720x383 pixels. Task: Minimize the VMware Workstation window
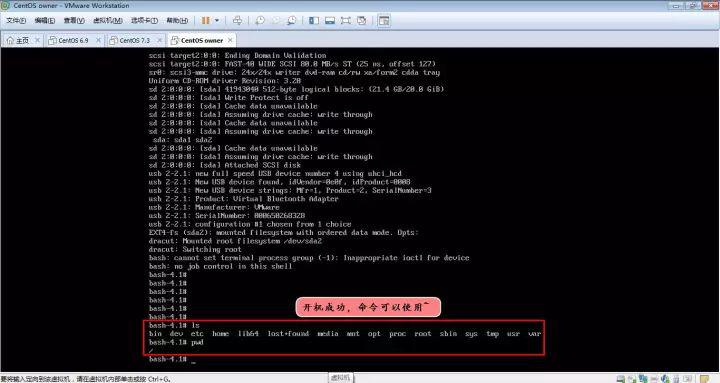[x=676, y=6]
